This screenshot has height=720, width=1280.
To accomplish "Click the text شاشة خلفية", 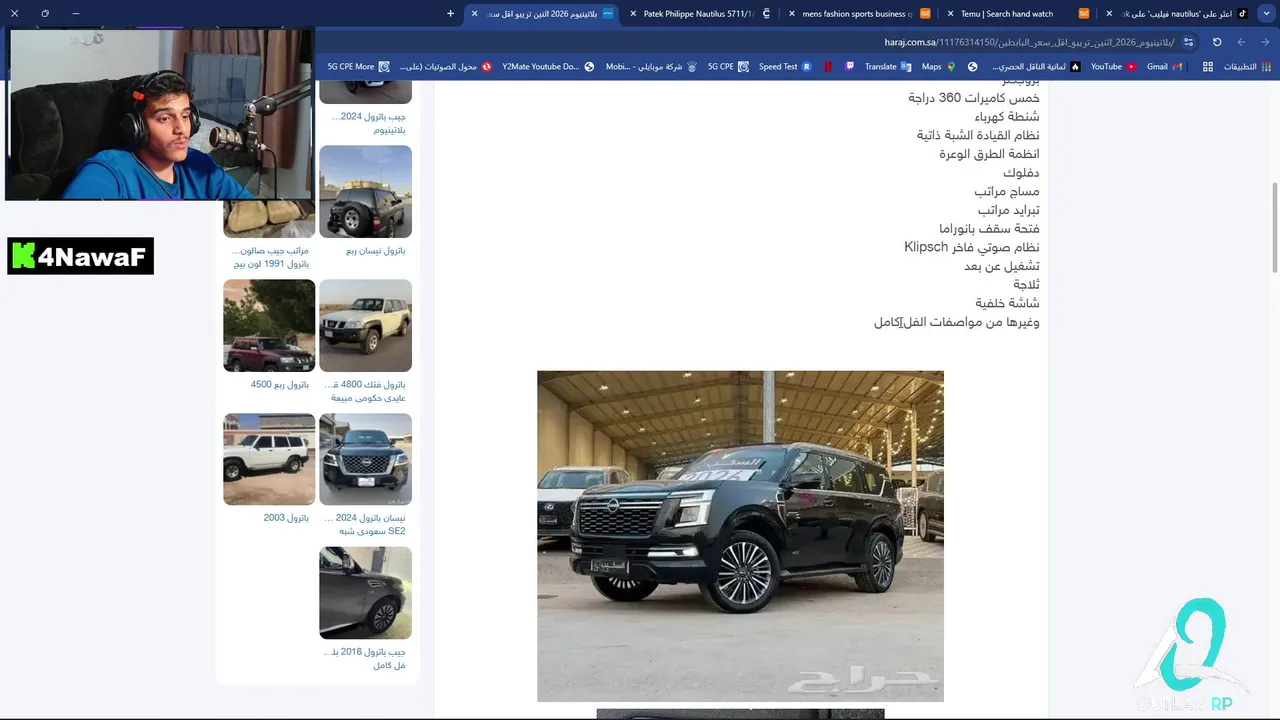I will (1007, 303).
